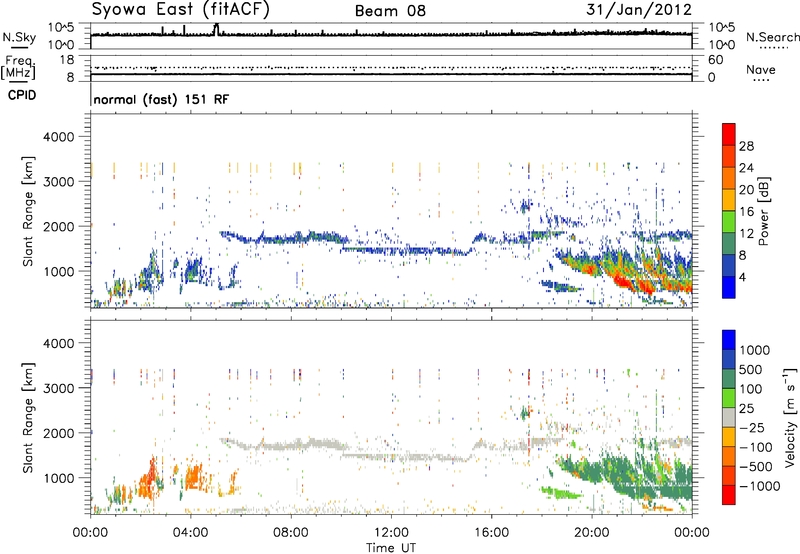Click the '1000' tick on velocity scale
The height and width of the screenshot is (554, 800).
click(x=754, y=350)
